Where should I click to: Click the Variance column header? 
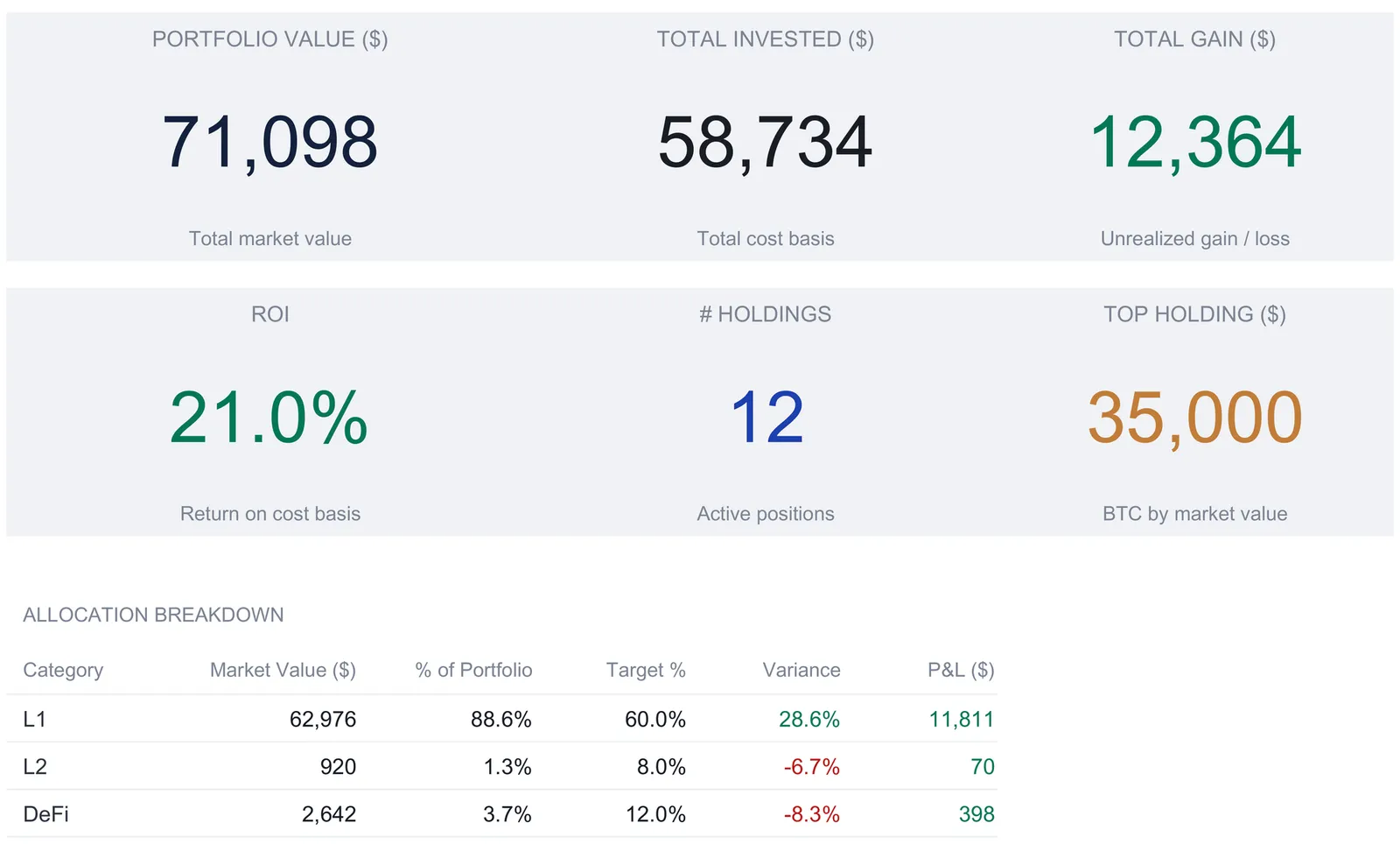(801, 671)
